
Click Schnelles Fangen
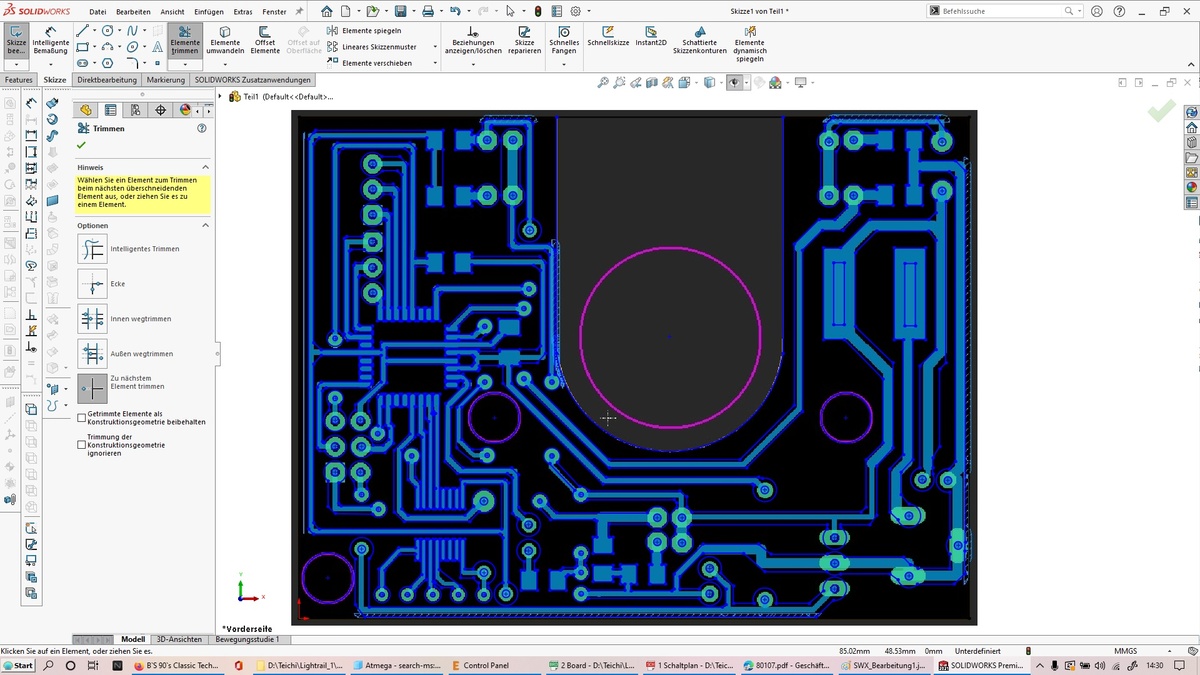564,41
